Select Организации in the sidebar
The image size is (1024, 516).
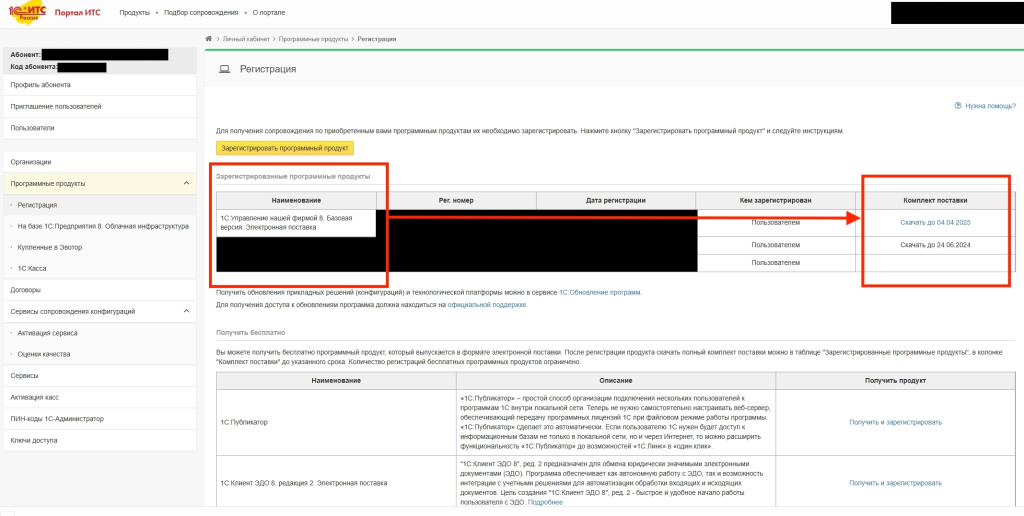[x=31, y=162]
